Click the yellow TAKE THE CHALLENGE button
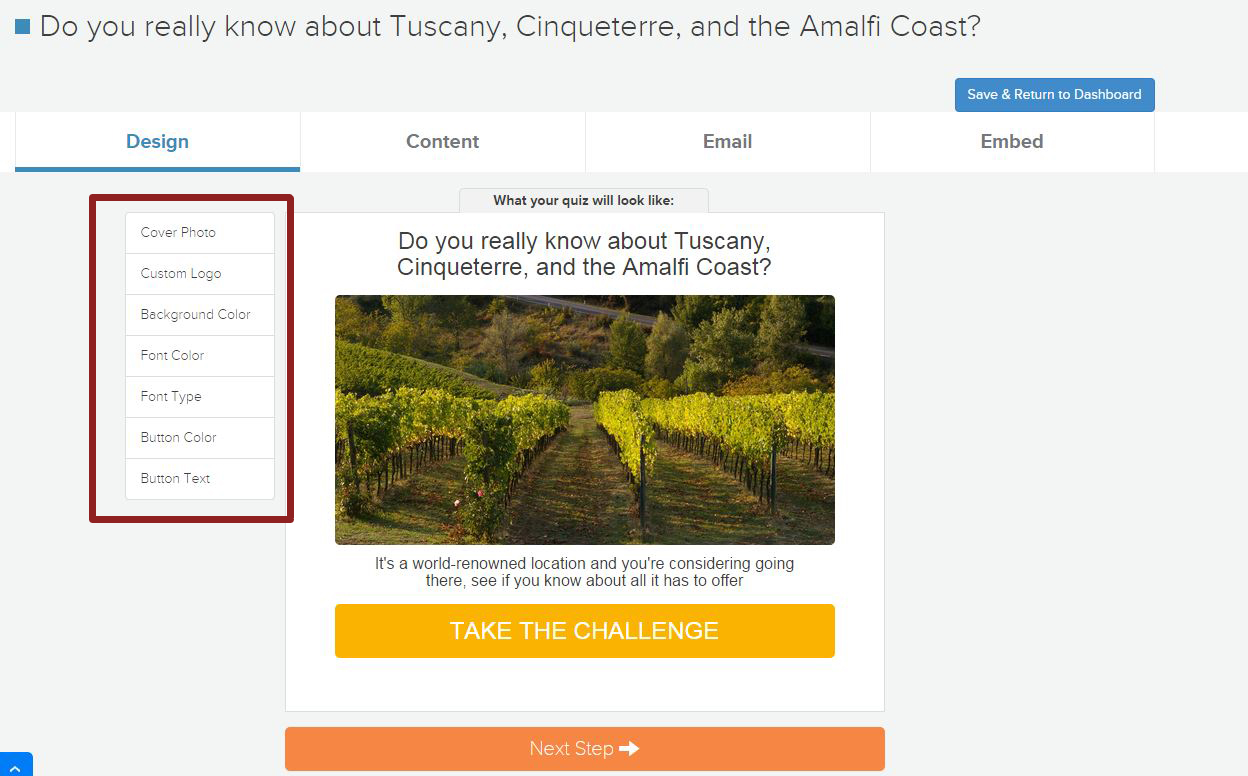The image size is (1248, 776). click(x=584, y=630)
